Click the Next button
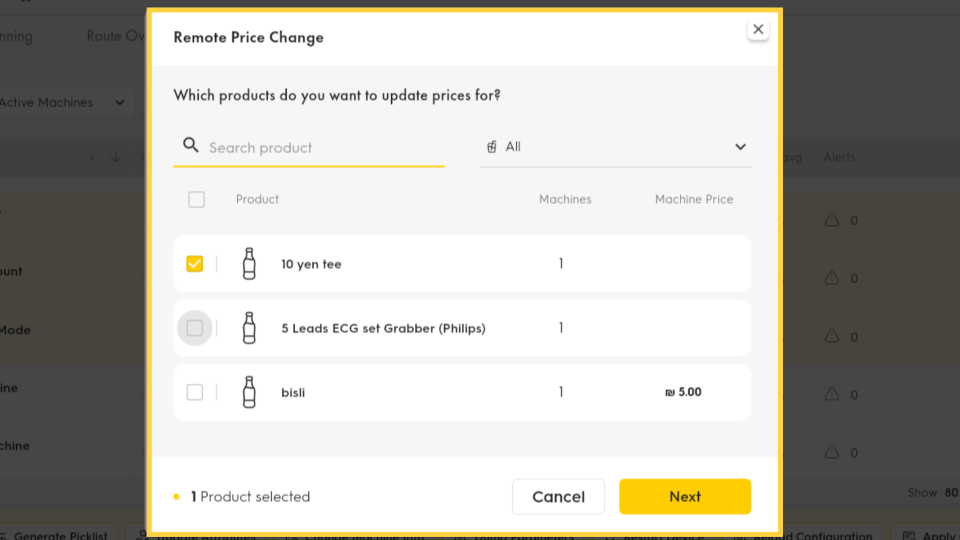Screen dimensions: 960x540 click(684, 497)
